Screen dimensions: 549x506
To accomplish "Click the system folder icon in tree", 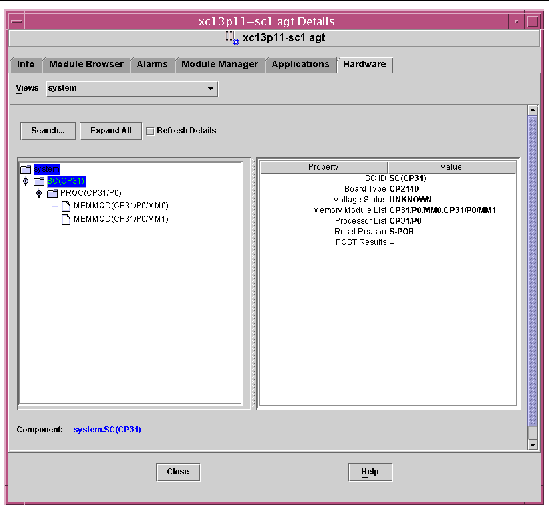I will pos(26,169).
